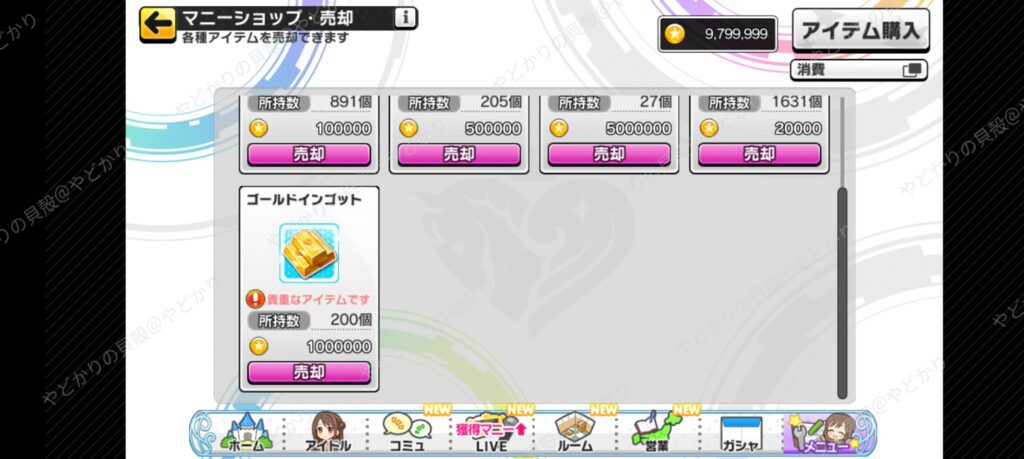This screenshot has width=1024, height=459.
Task: Click 売却 for the 5000000 money item
Action: click(x=609, y=154)
